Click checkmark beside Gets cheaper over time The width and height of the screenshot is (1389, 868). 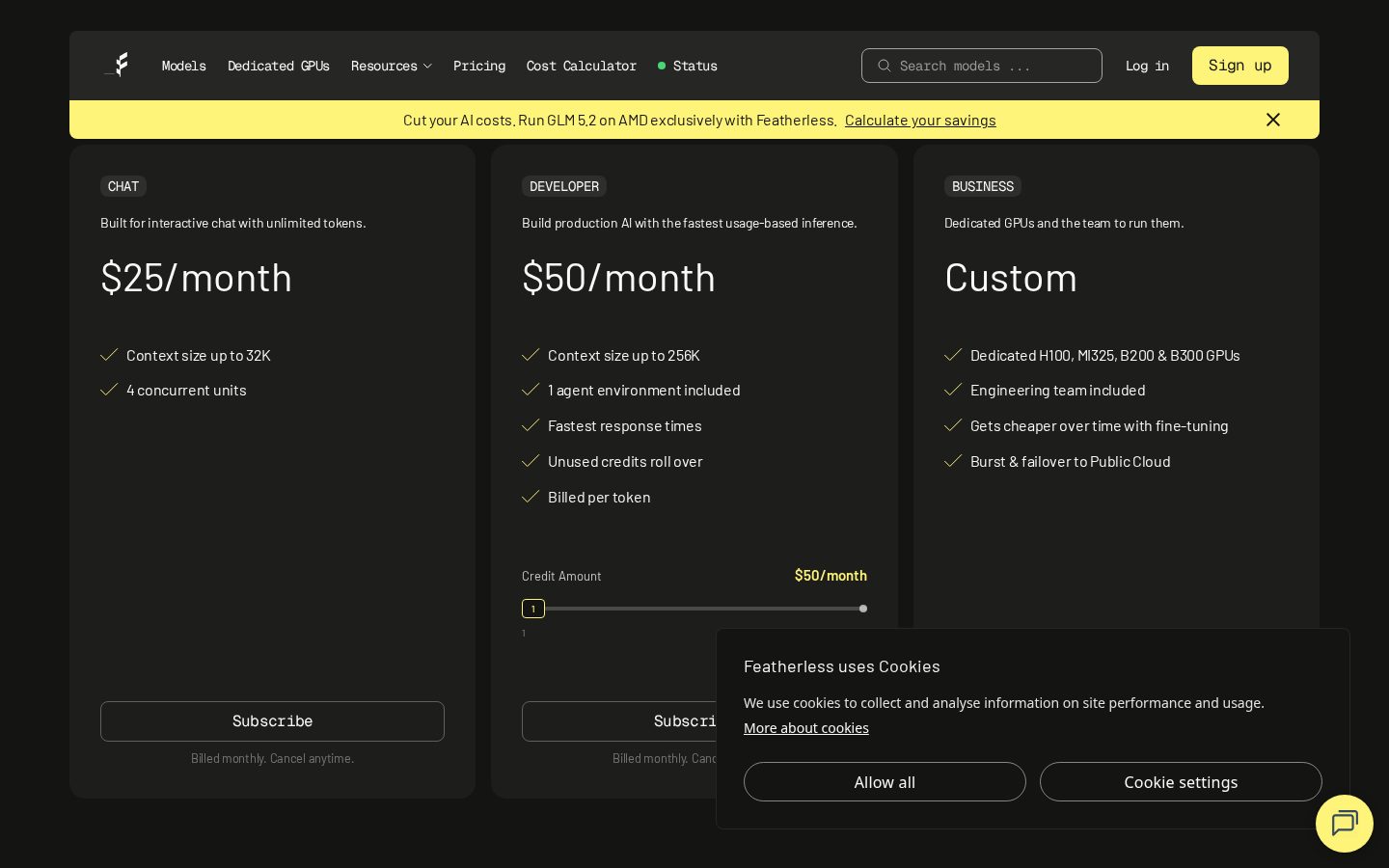point(953,425)
